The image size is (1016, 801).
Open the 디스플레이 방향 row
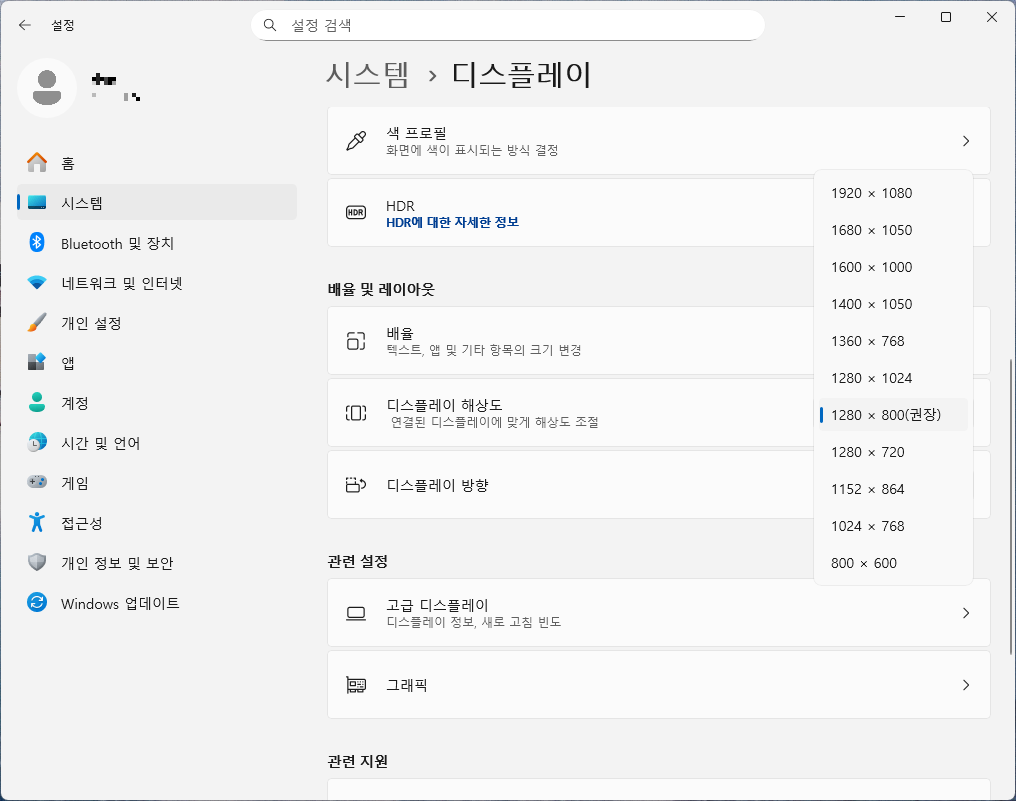click(659, 485)
